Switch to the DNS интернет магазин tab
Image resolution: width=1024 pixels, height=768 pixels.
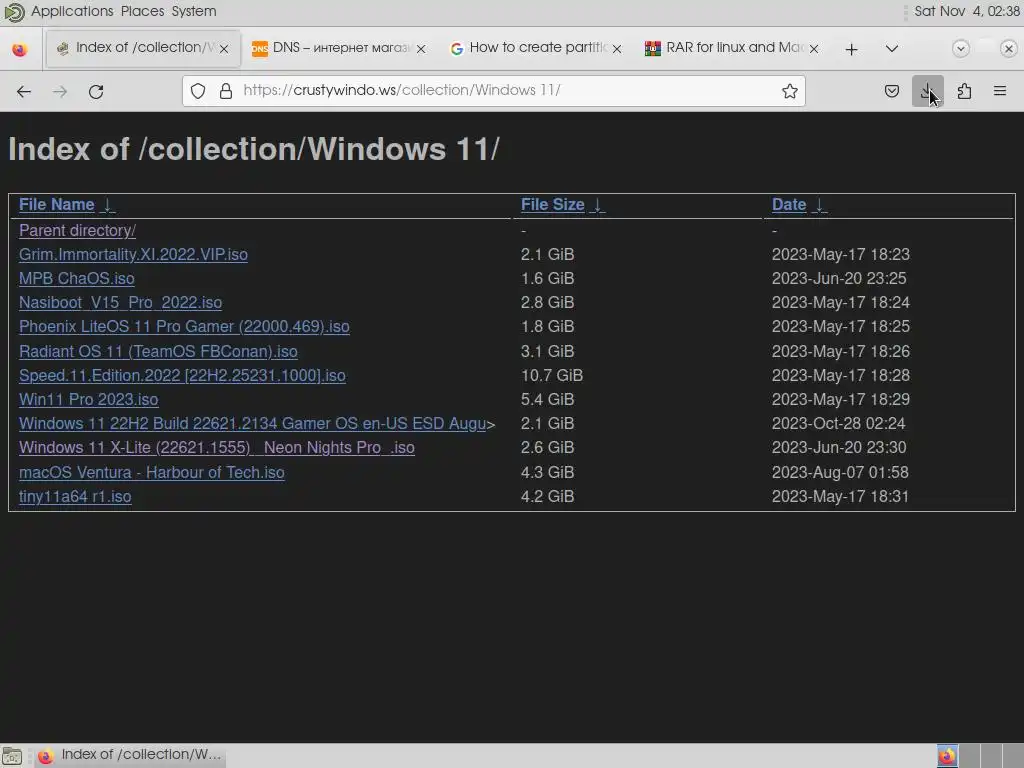(x=339, y=48)
